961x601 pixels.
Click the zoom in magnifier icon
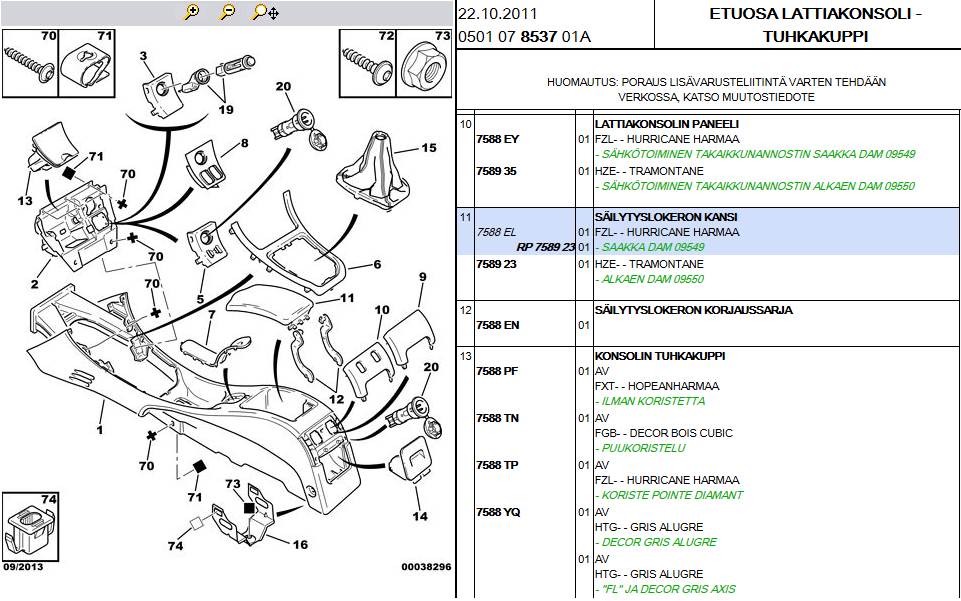192,12
